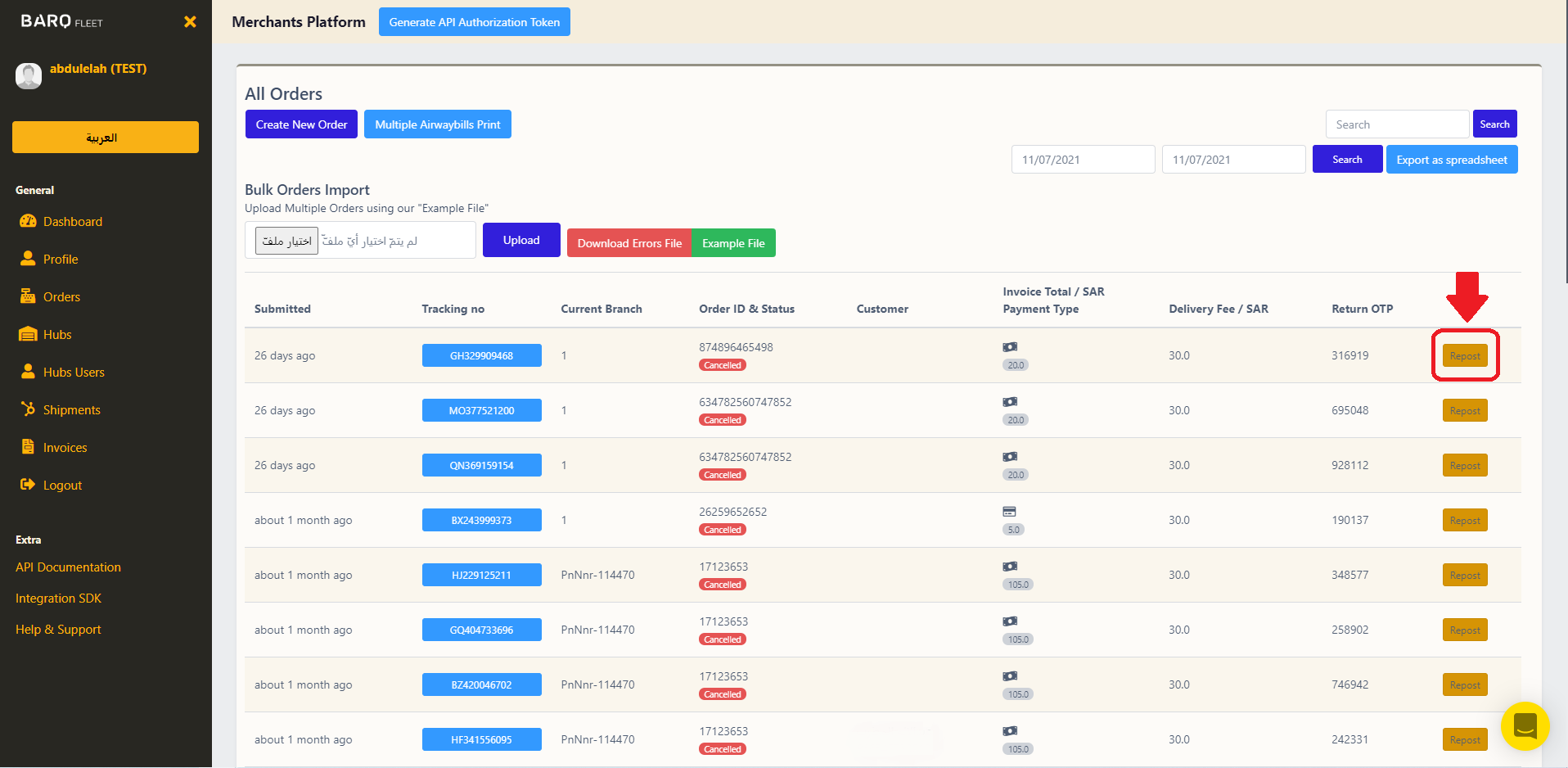The image size is (1568, 768).
Task: Click the Profile person icon
Action: point(28,259)
